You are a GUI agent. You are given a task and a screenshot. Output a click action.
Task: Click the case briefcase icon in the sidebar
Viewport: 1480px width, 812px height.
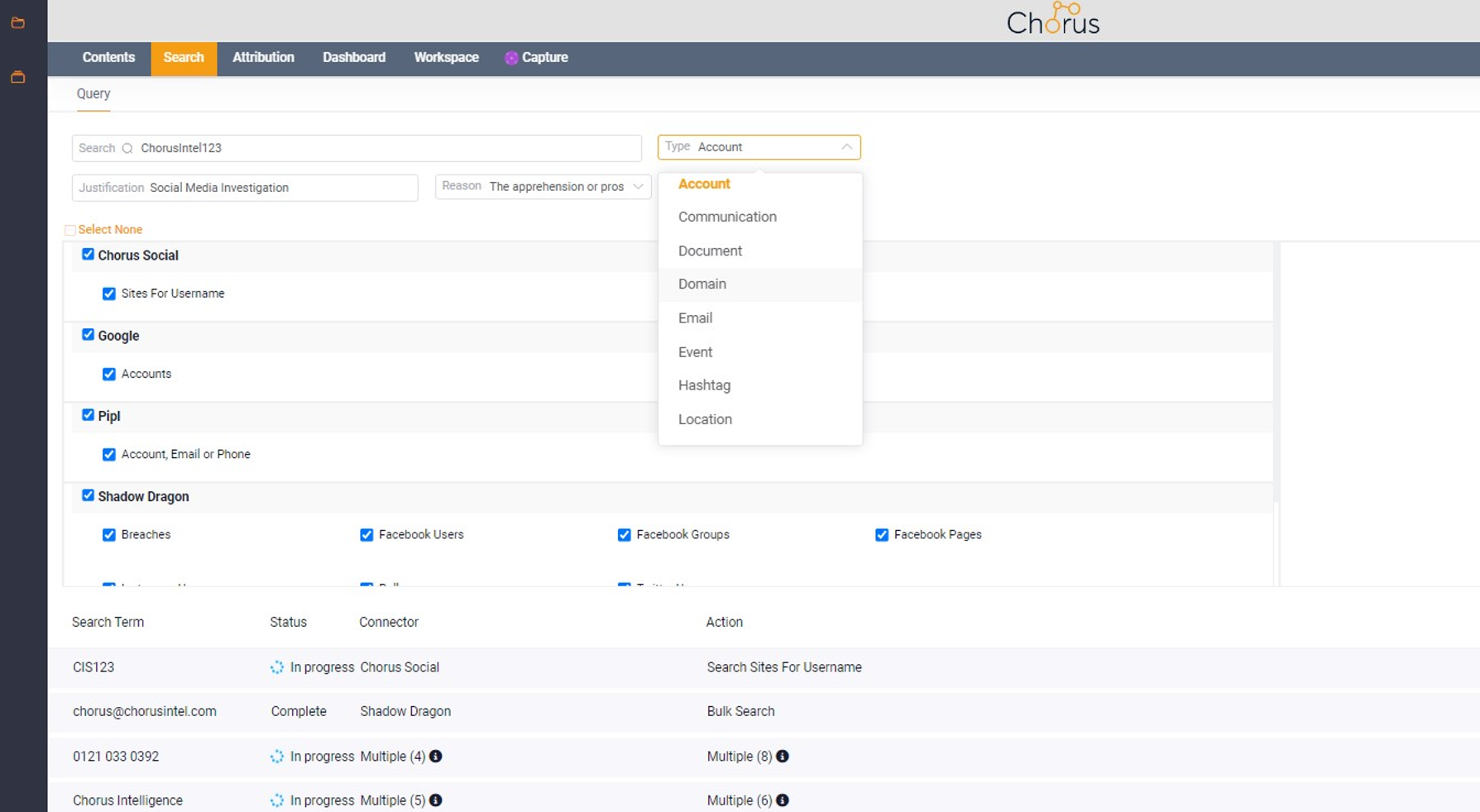(x=17, y=76)
